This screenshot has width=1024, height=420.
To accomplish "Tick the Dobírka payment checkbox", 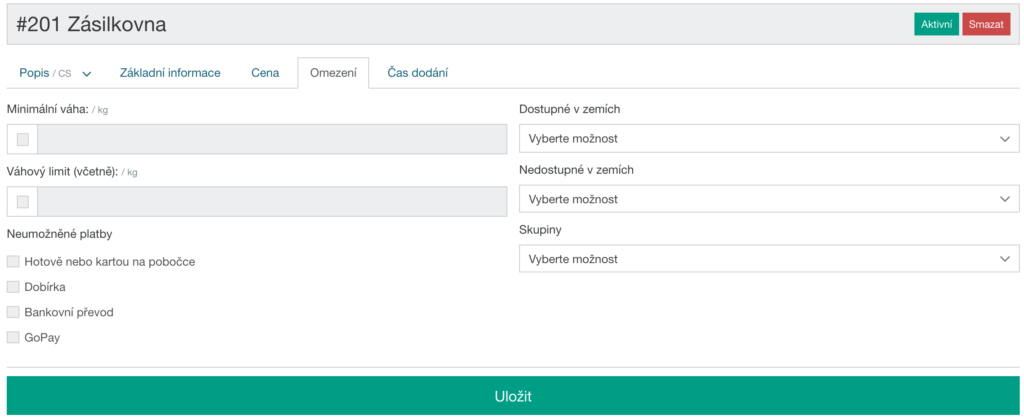I will tap(13, 287).
